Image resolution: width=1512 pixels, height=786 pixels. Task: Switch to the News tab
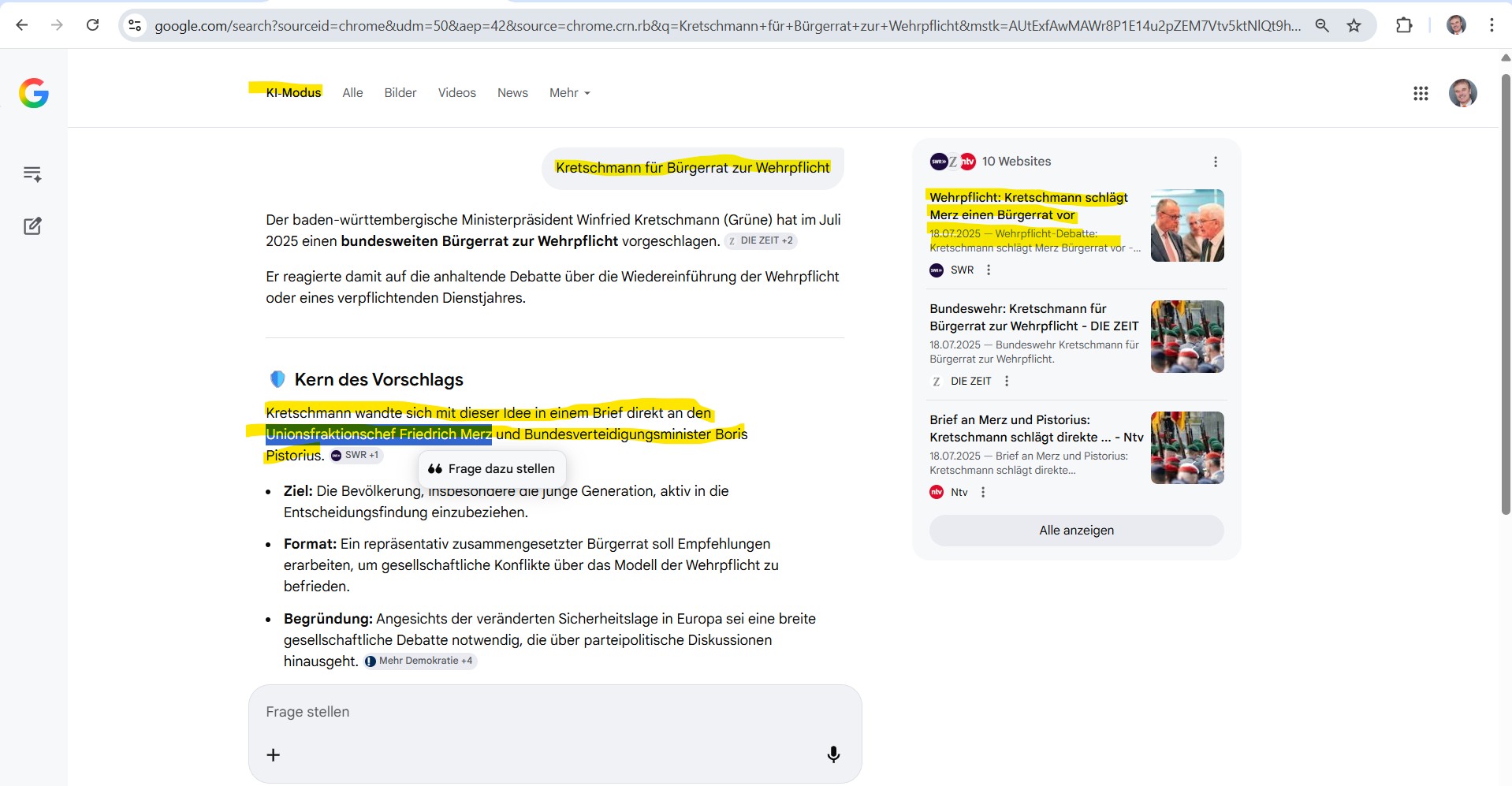(x=512, y=93)
